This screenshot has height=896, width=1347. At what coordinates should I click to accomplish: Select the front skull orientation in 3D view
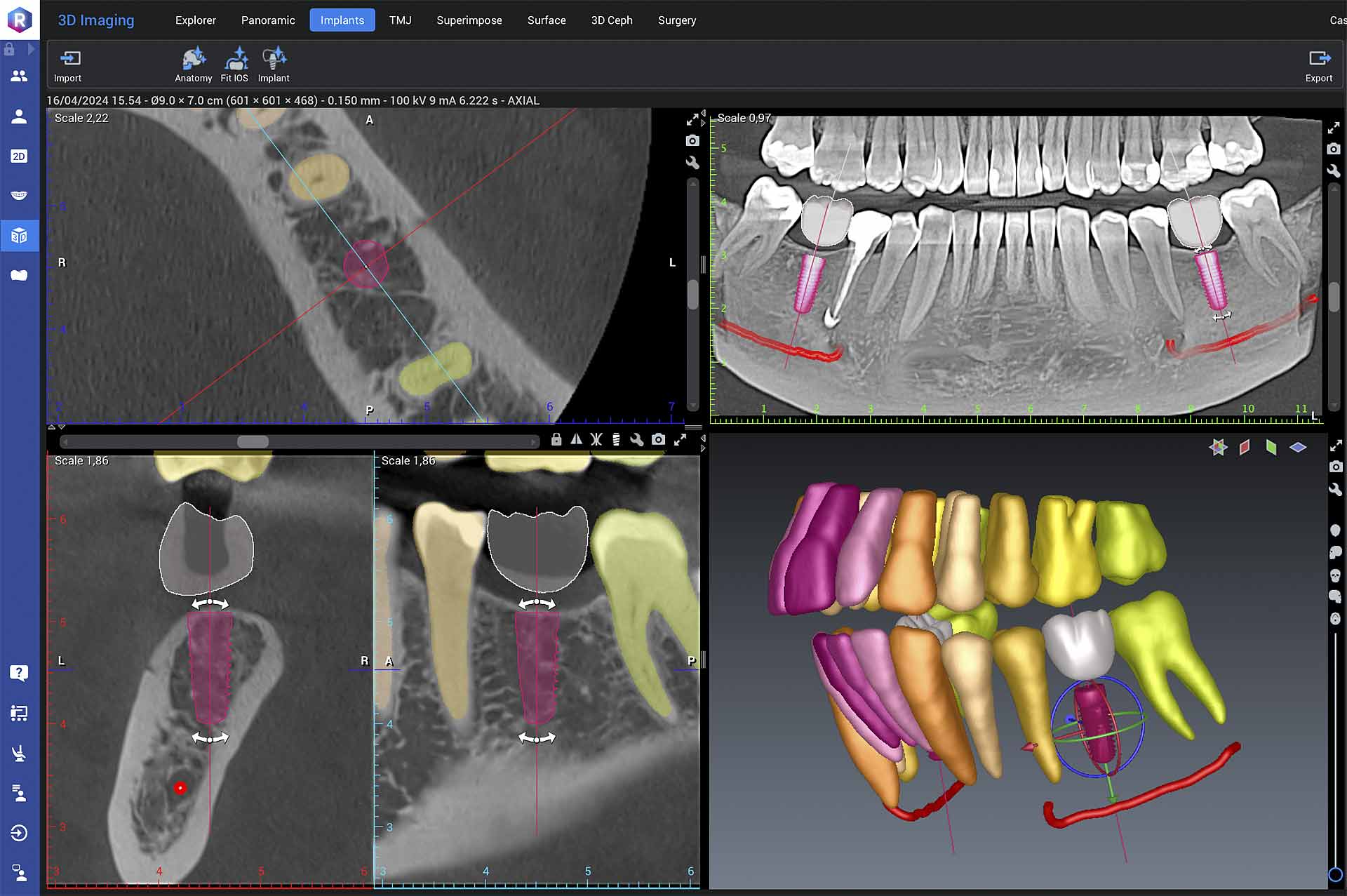pos(1335,575)
